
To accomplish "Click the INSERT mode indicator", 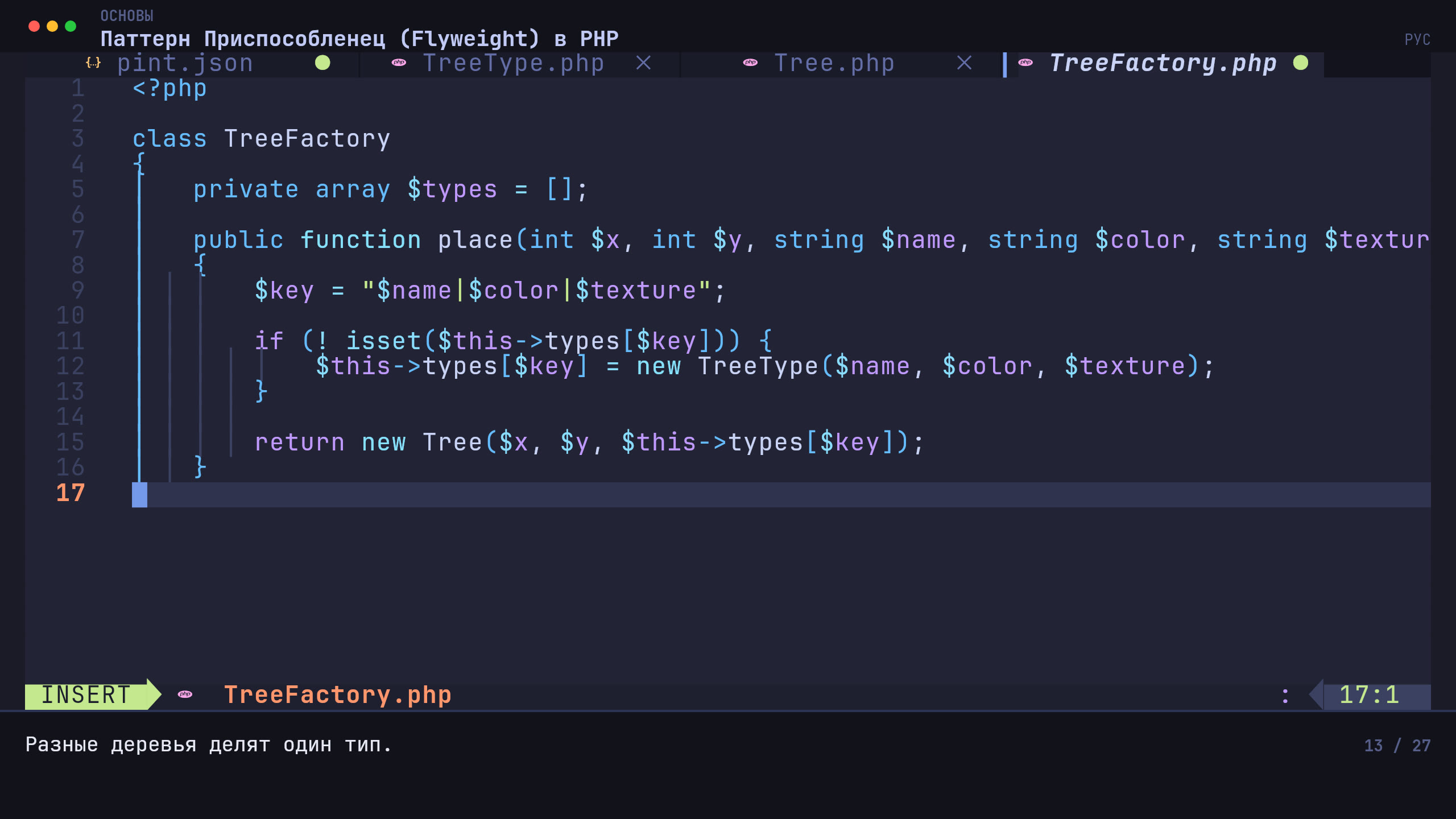I will pyautogui.click(x=86, y=695).
